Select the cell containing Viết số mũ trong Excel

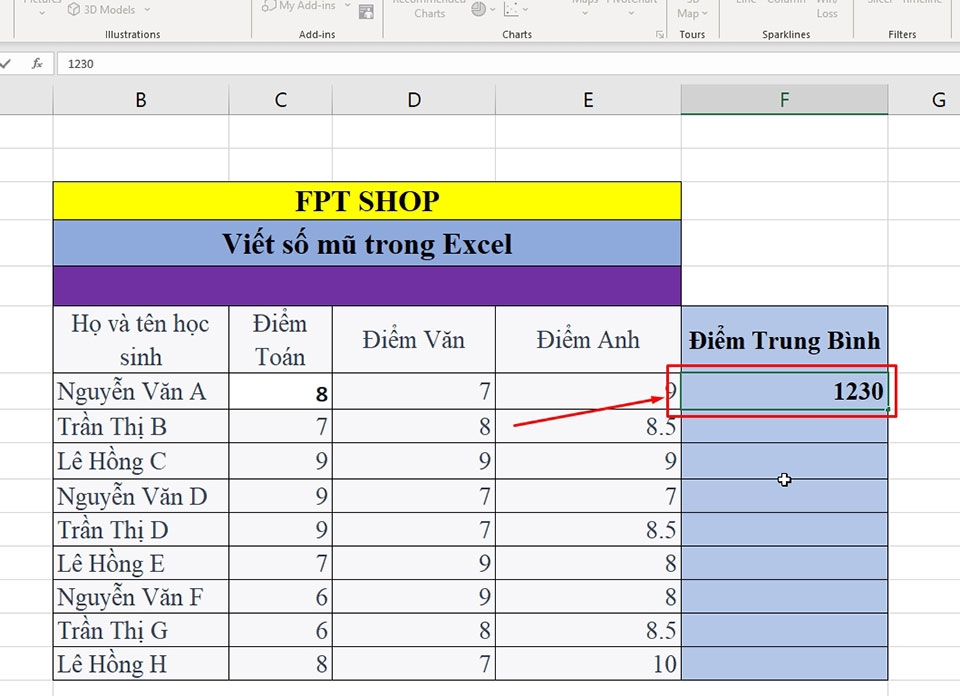click(x=367, y=243)
